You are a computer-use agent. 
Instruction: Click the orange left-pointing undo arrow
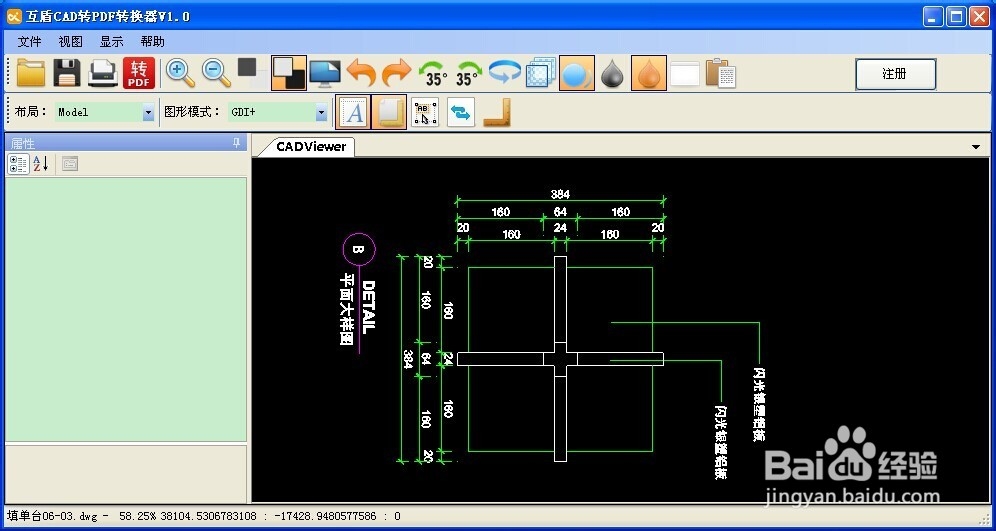(361, 73)
